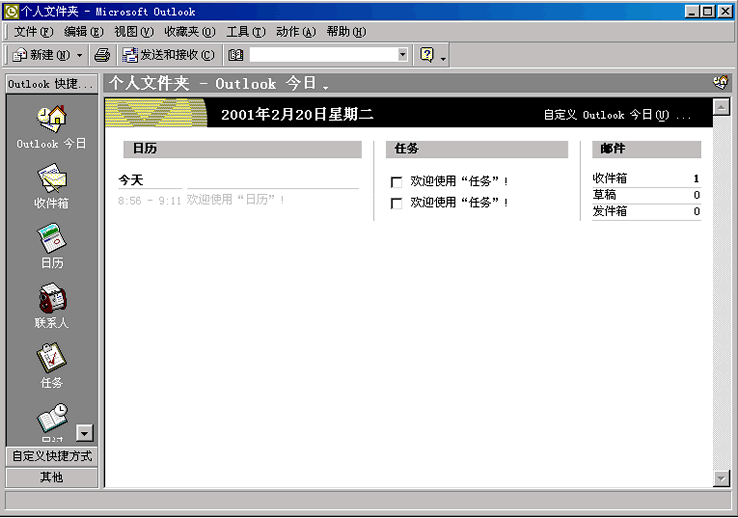Click the print toolbar icon

pyautogui.click(x=102, y=55)
